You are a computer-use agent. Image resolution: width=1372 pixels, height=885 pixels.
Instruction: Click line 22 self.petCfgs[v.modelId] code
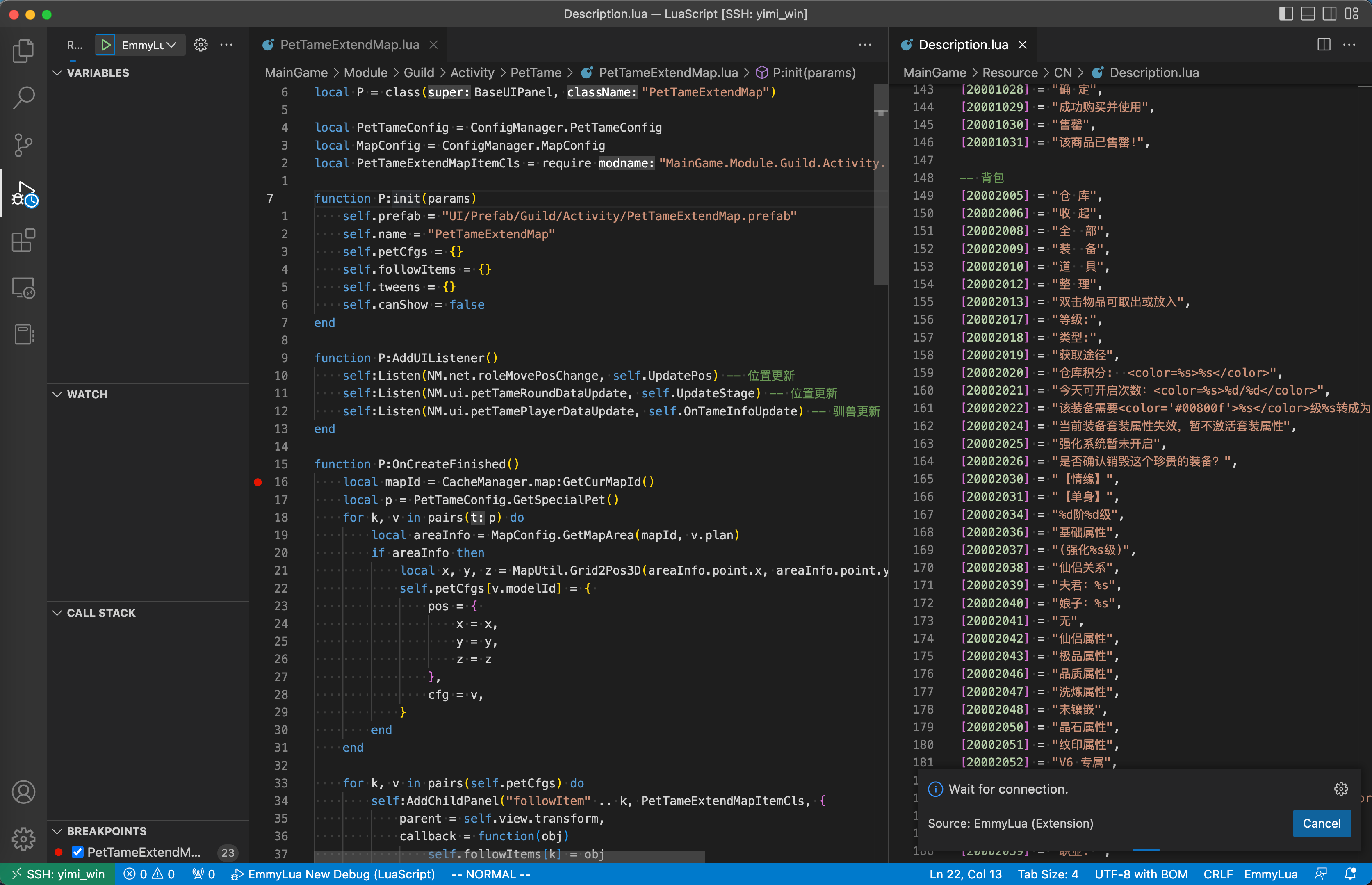[480, 588]
